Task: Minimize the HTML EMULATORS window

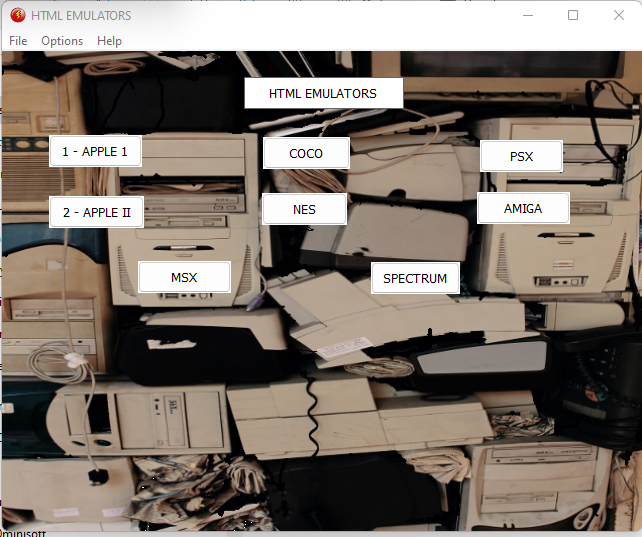Action: (528, 16)
